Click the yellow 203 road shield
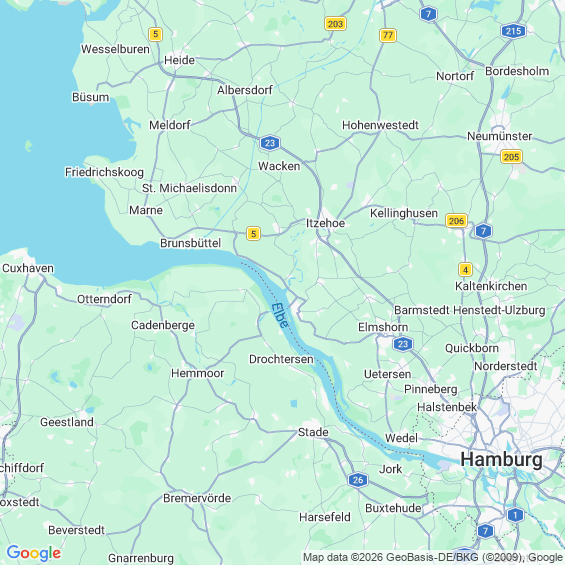565x565 pixels. click(335, 24)
